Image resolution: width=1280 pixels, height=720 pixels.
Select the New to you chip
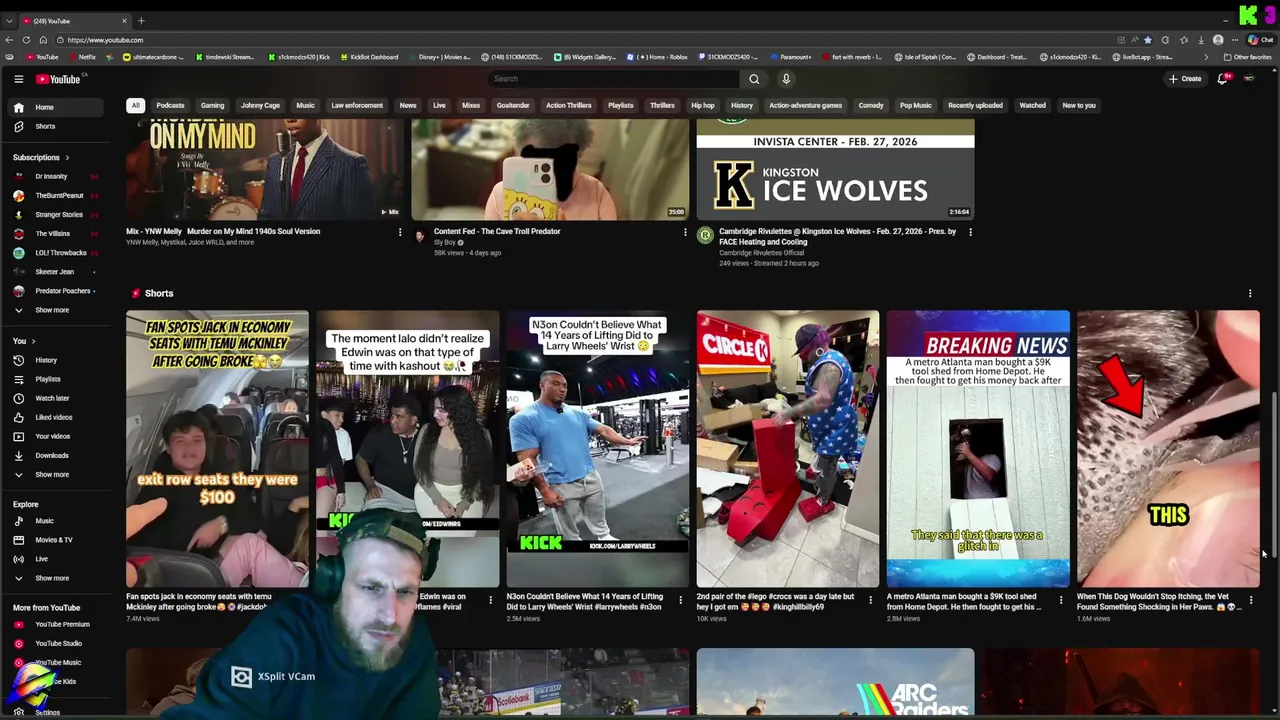(1079, 105)
